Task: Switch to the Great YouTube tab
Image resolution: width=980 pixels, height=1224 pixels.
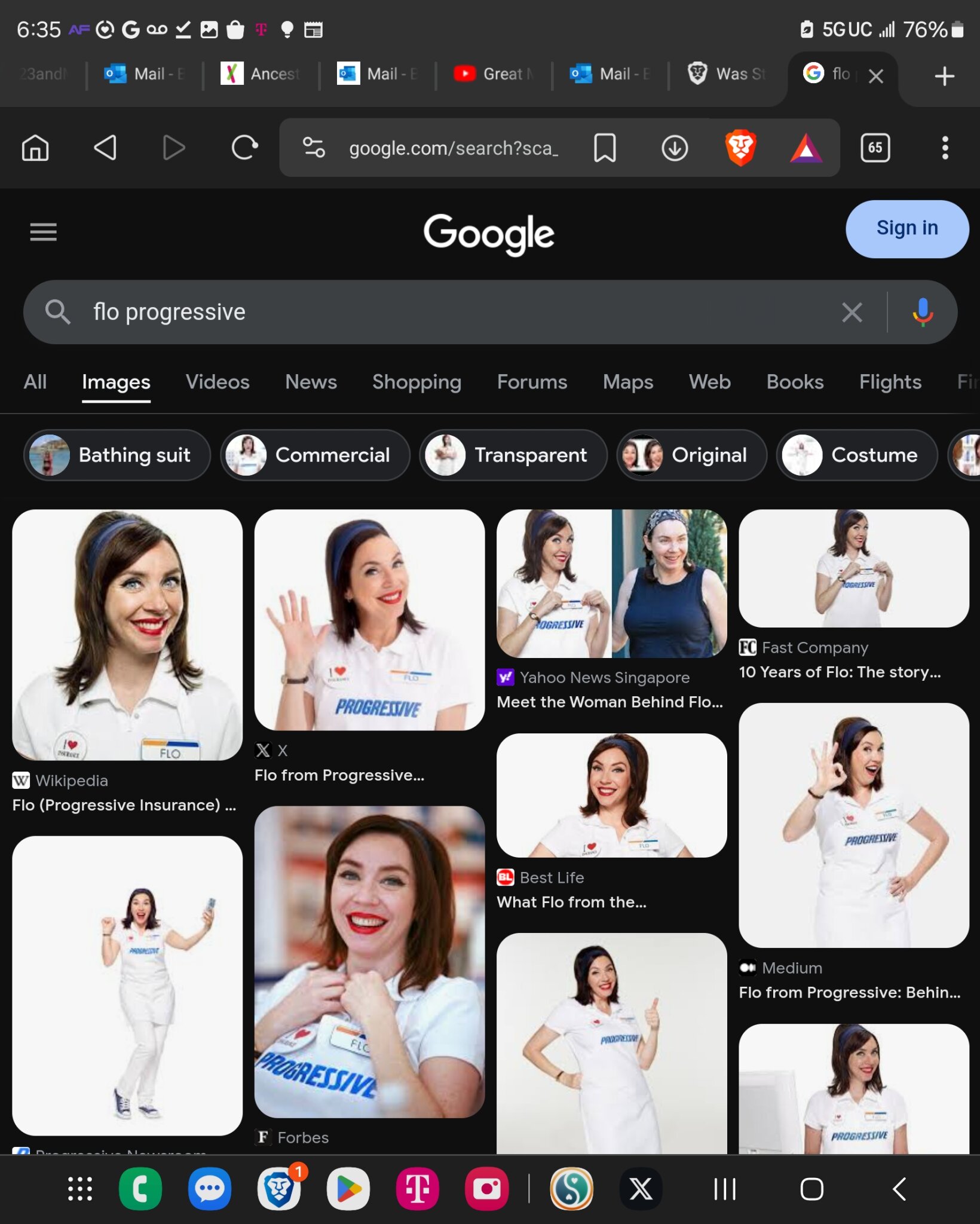Action: pos(493,74)
